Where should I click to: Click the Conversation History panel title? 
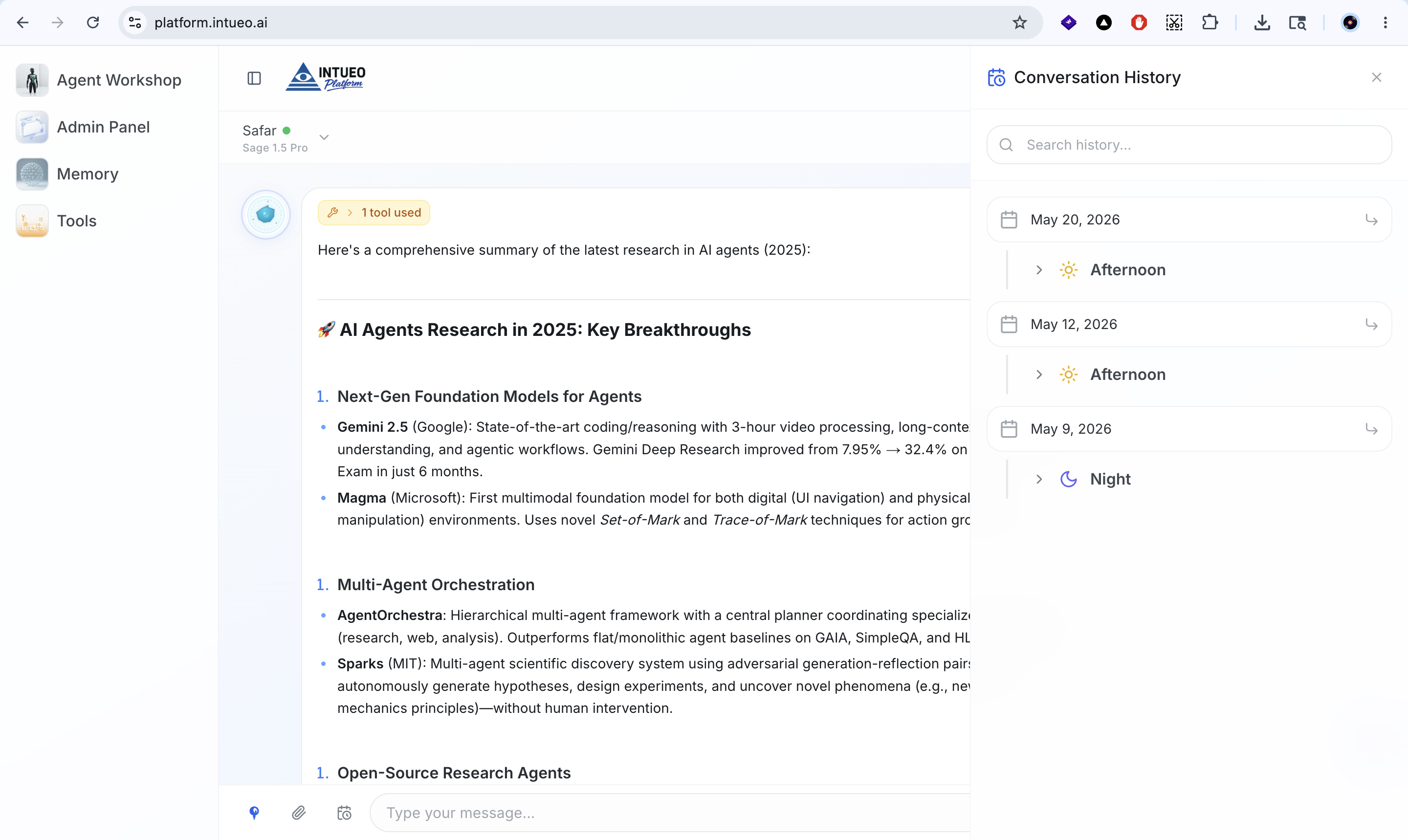coord(1097,78)
